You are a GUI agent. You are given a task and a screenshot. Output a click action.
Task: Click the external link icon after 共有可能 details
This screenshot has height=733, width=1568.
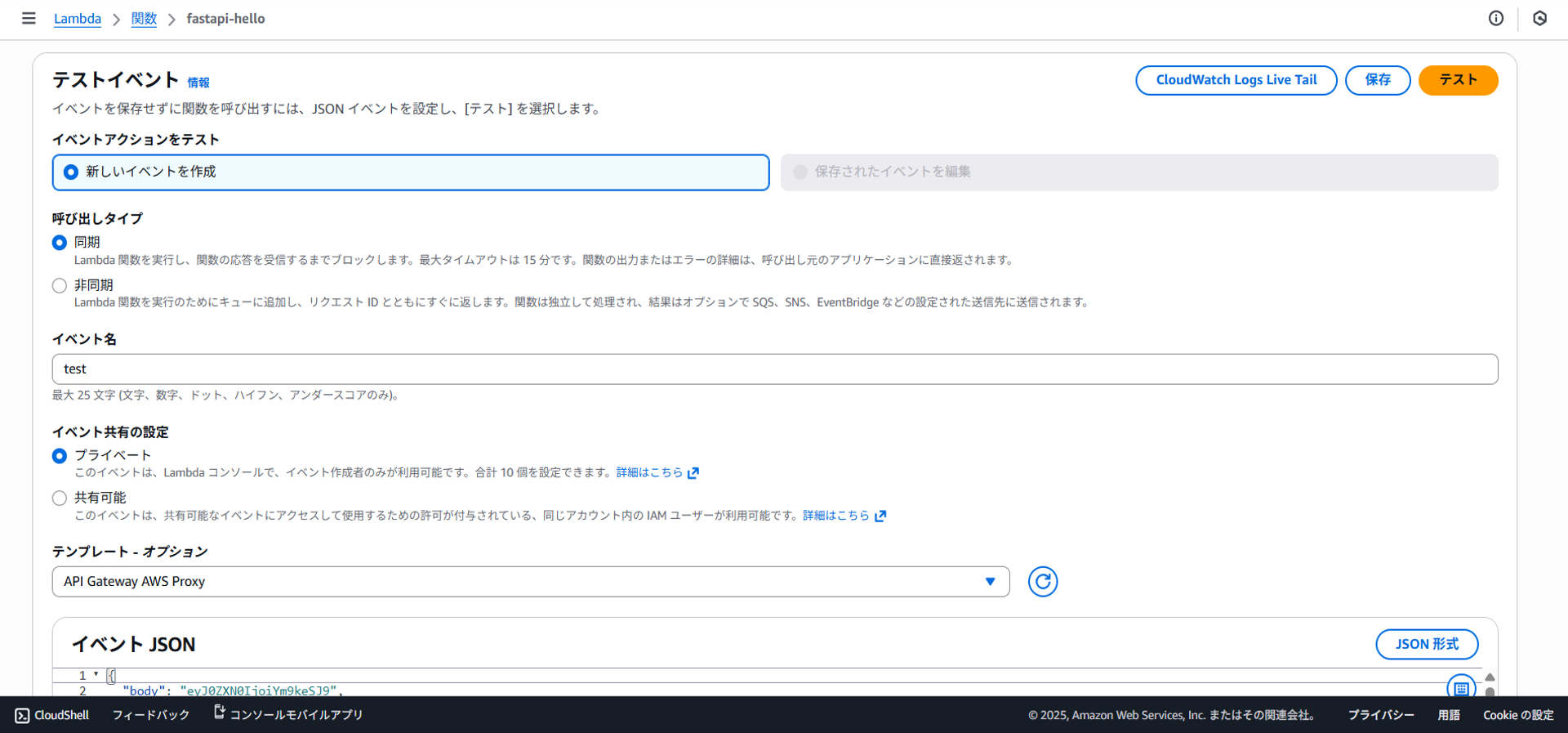pyautogui.click(x=880, y=516)
